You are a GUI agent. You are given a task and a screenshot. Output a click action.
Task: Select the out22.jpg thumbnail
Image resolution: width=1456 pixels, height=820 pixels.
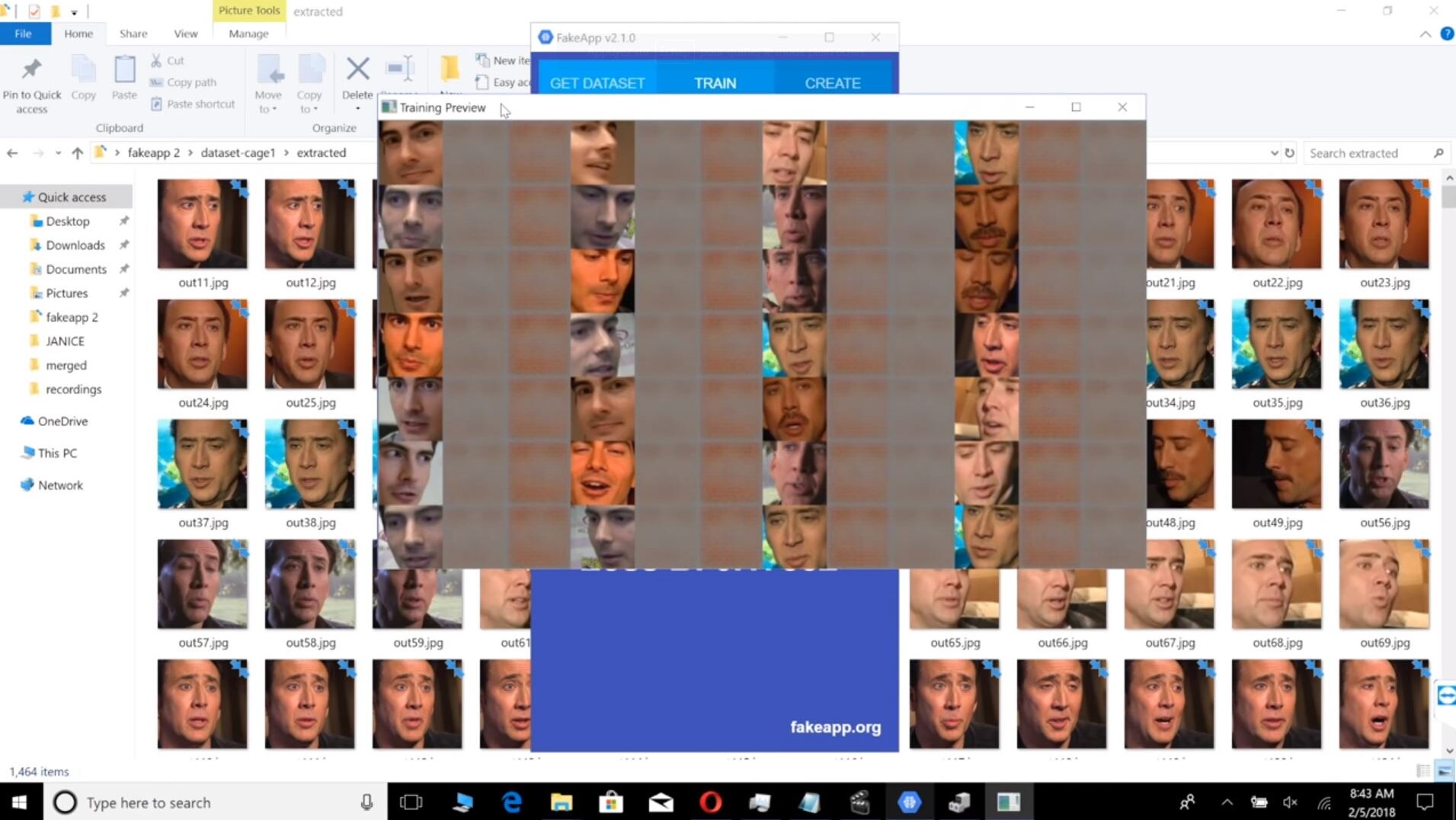(1277, 225)
